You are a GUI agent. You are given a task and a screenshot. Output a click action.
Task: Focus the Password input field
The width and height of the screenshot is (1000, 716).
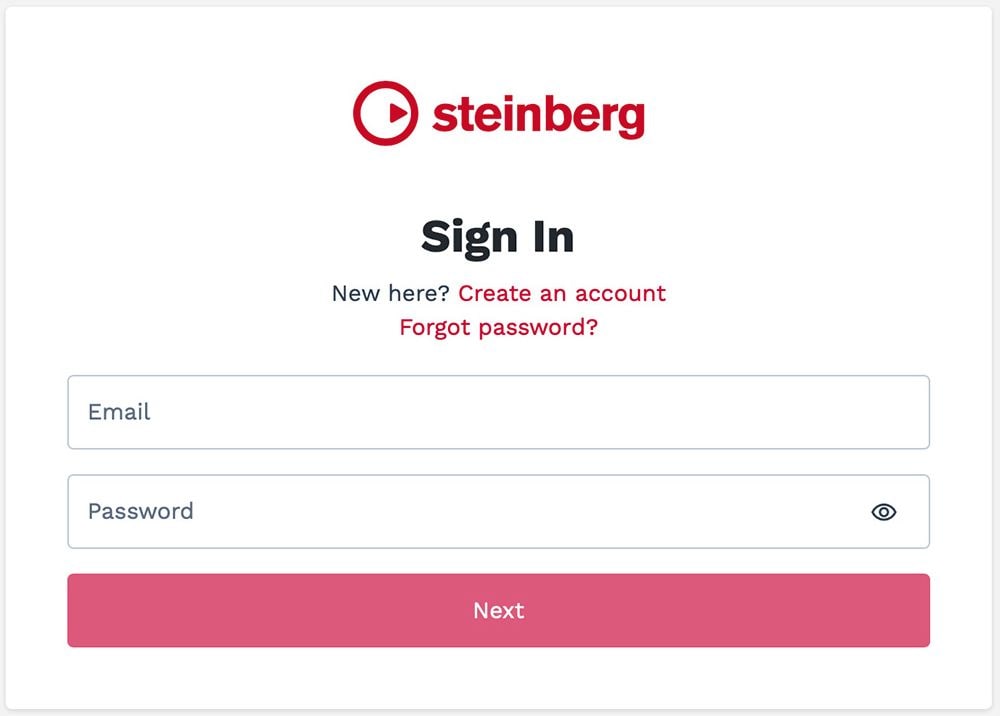pos(460,512)
